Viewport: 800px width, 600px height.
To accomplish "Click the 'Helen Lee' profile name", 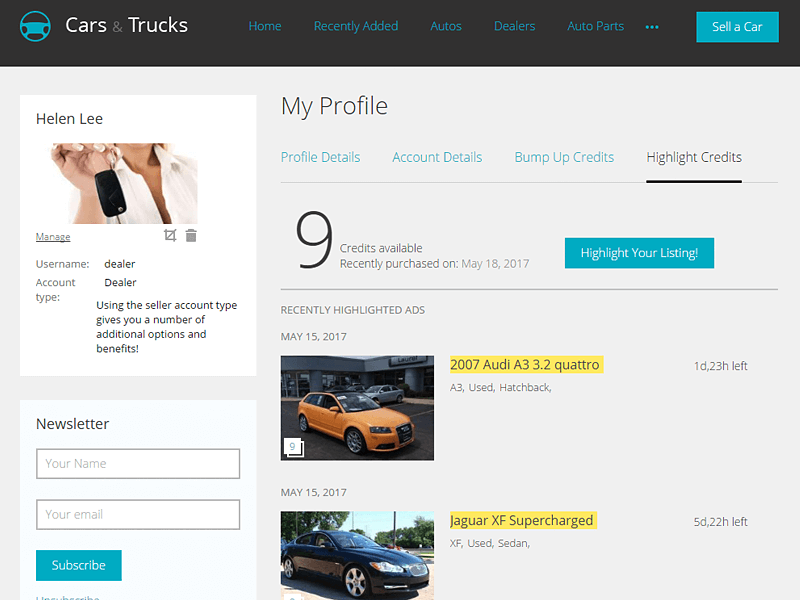I will pyautogui.click(x=69, y=119).
